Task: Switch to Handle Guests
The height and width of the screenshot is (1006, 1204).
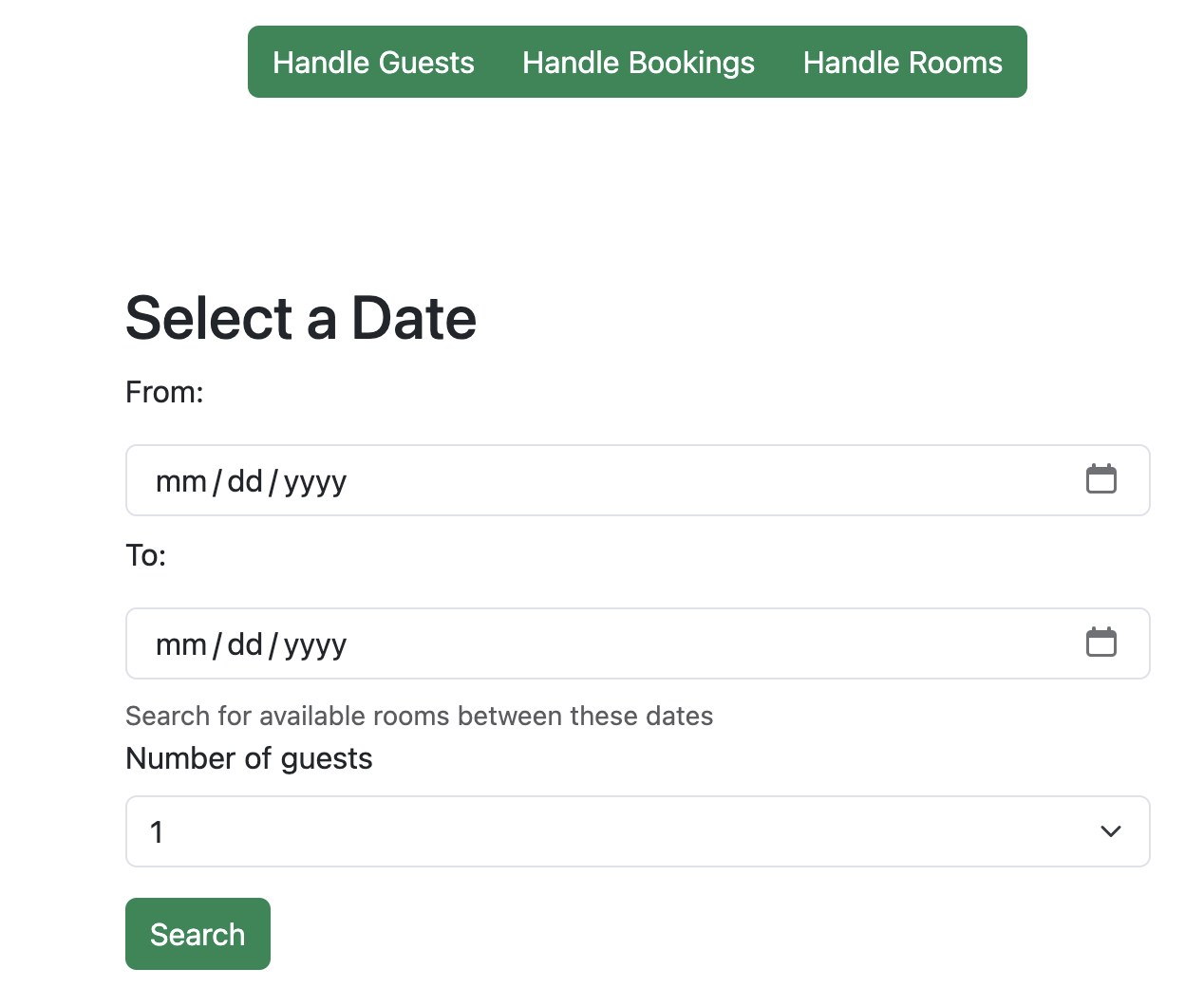Action: (x=373, y=62)
